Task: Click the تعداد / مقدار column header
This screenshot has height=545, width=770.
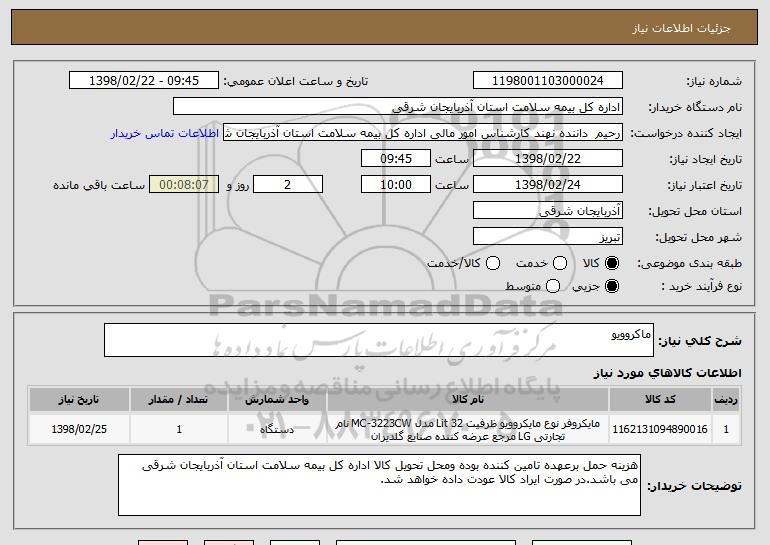Action: (179, 400)
